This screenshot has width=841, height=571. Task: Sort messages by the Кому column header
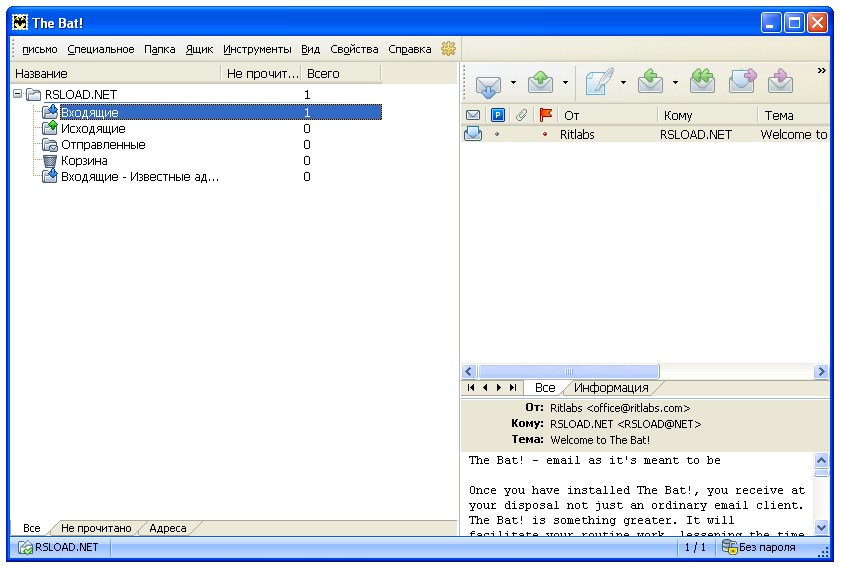[678, 115]
